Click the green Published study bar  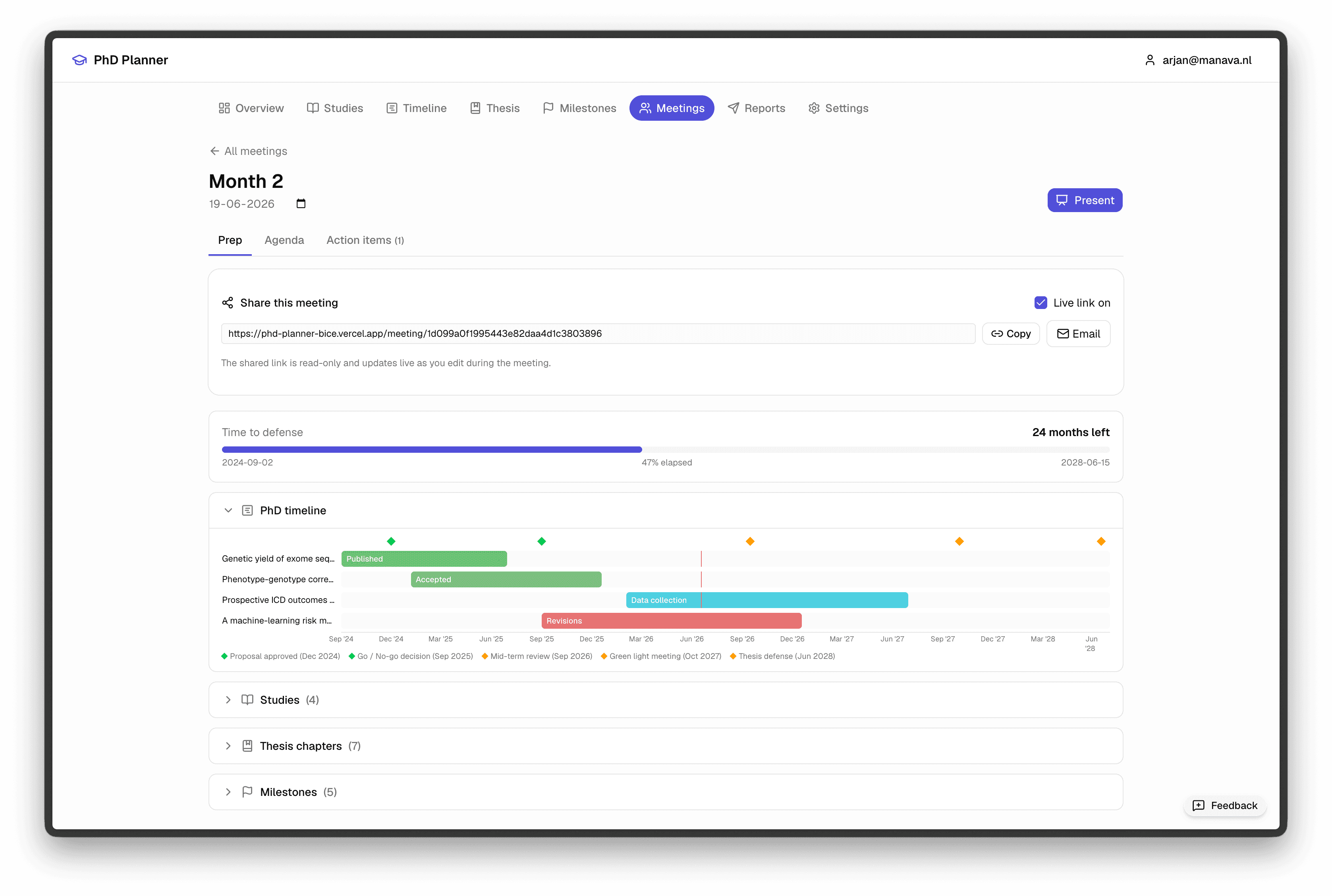[x=424, y=559]
